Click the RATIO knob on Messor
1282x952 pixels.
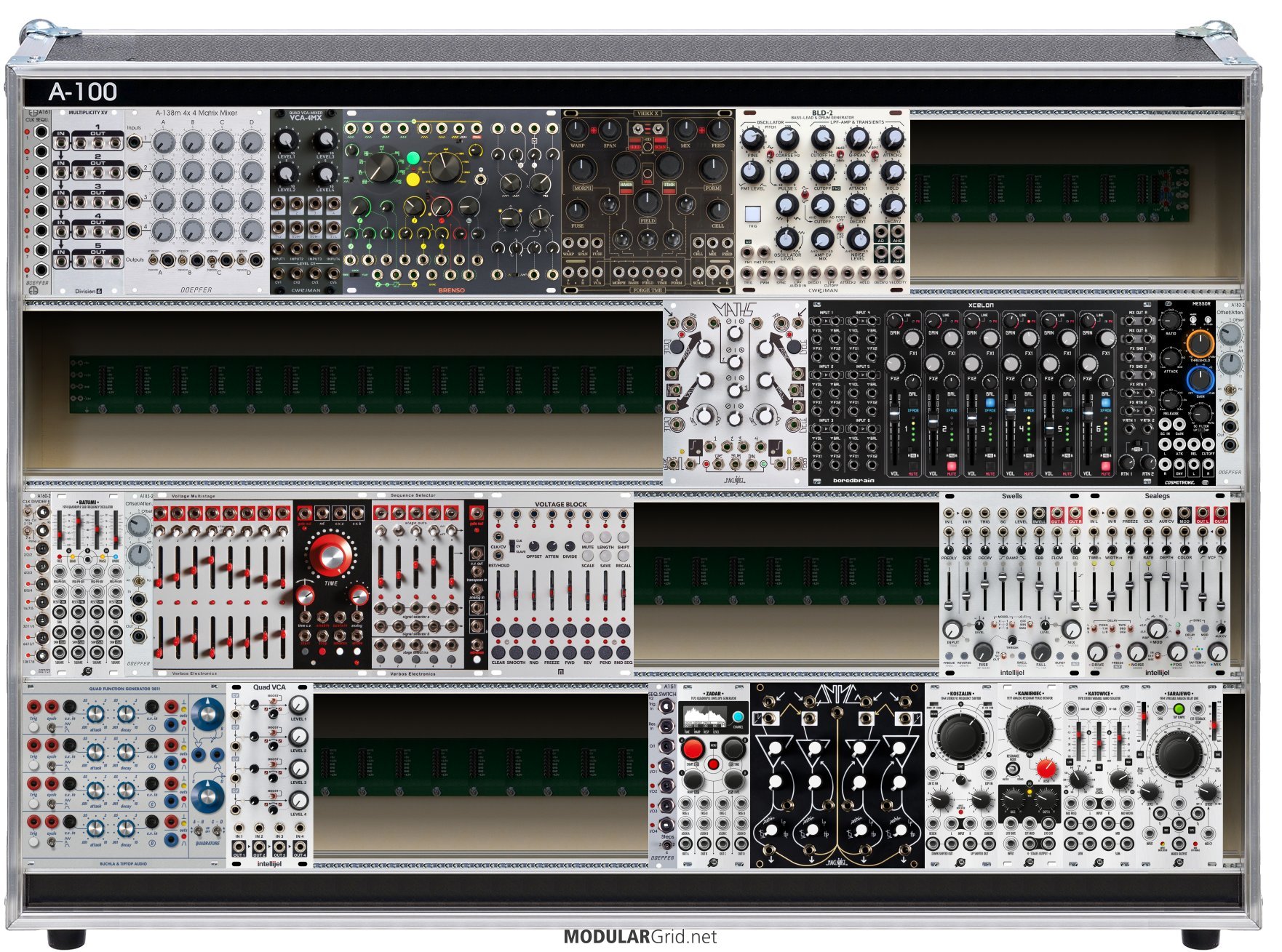1169,321
